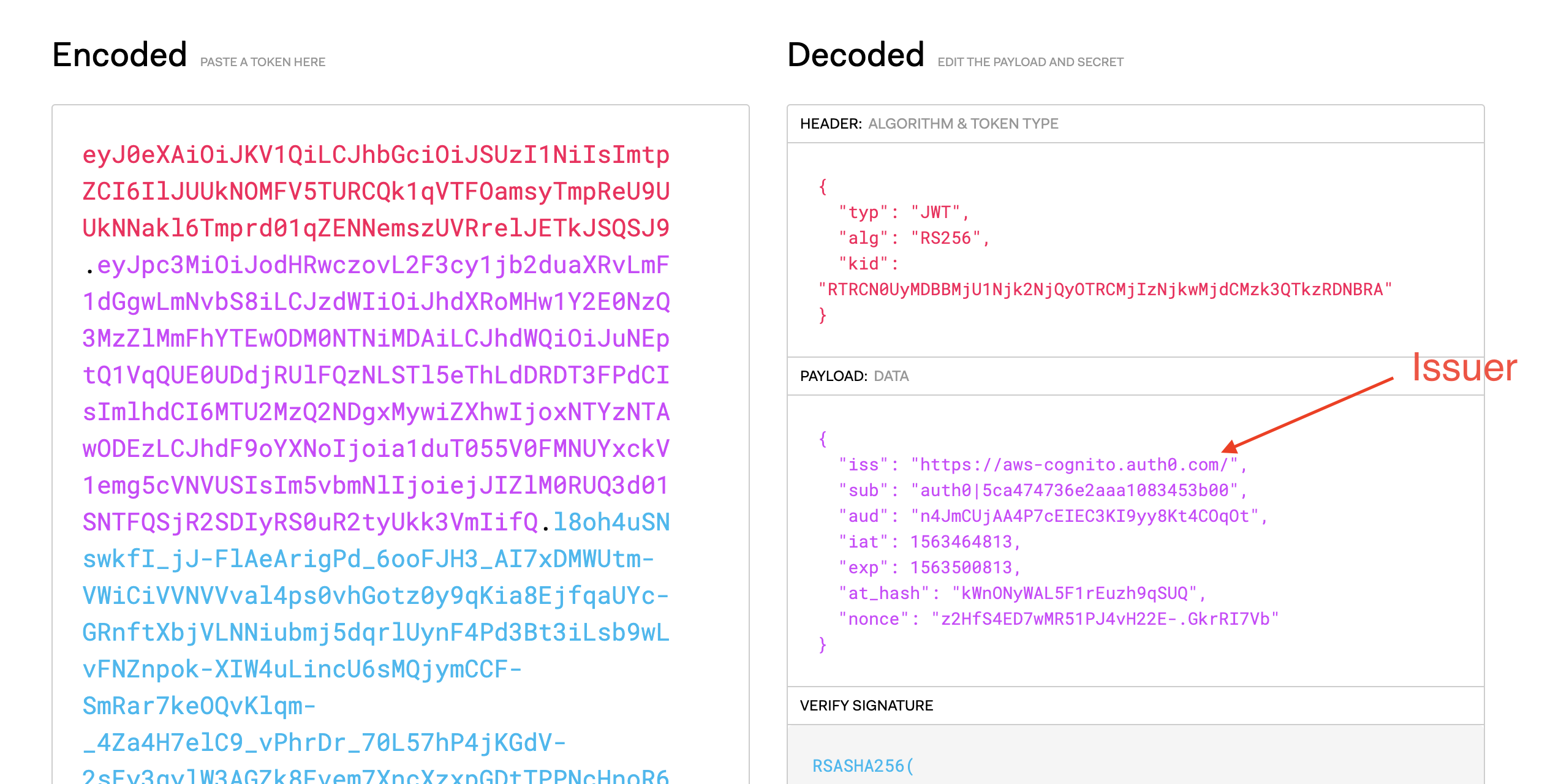Click the "alg": "RS256" header line
The image size is (1561, 784).
point(913,238)
